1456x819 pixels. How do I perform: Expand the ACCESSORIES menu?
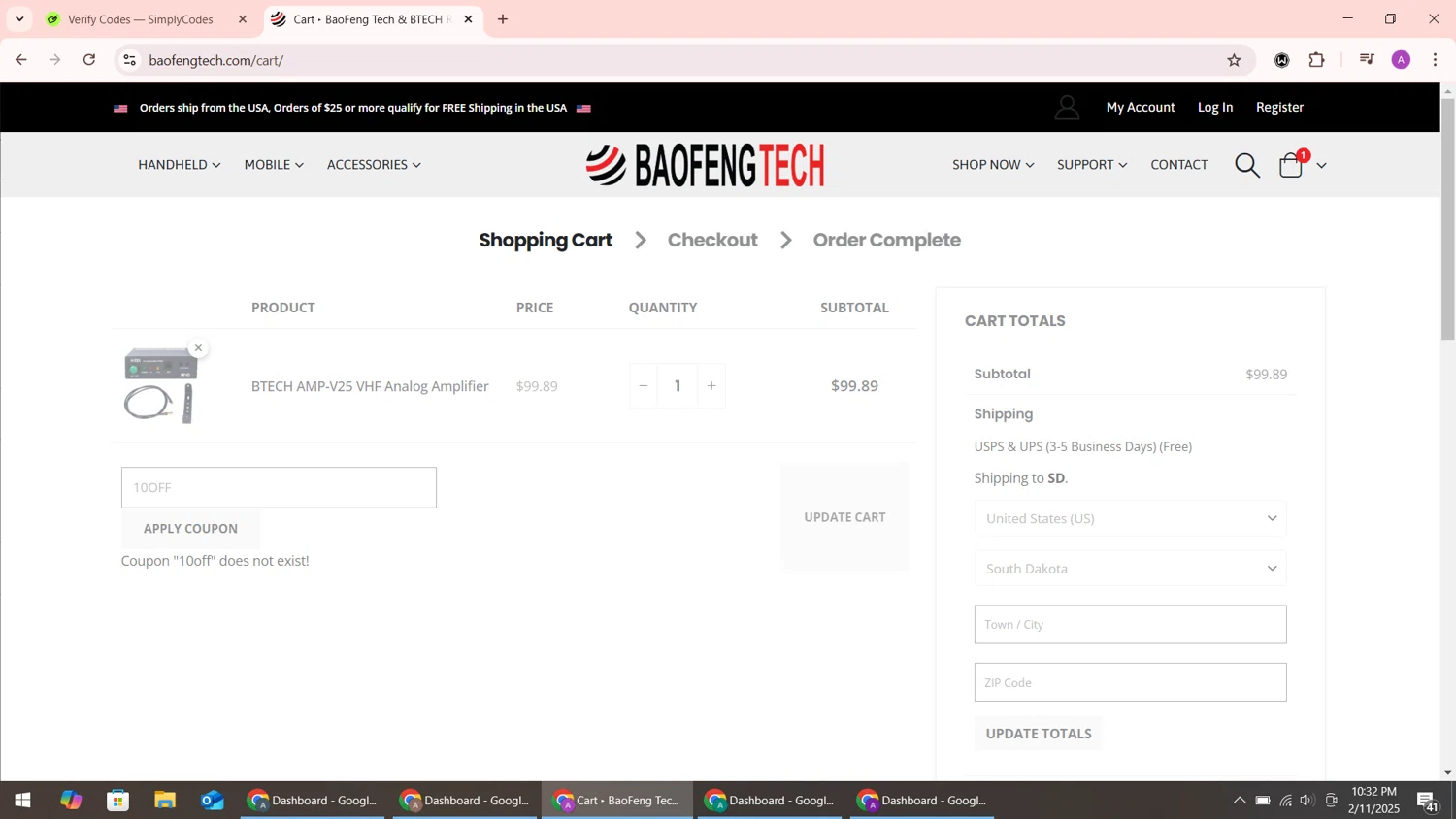click(374, 165)
